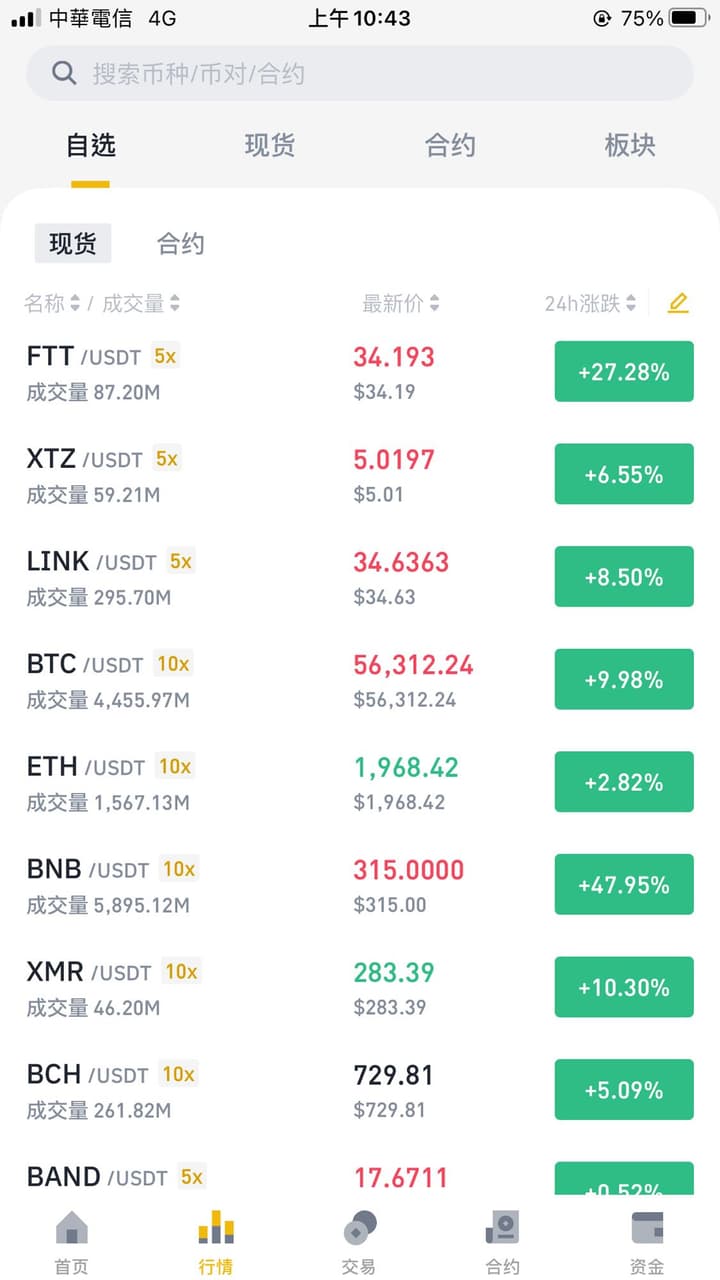Image resolution: width=720 pixels, height=1280 pixels.
Task: Sort list by 24h涨跌 change
Action: click(x=590, y=303)
